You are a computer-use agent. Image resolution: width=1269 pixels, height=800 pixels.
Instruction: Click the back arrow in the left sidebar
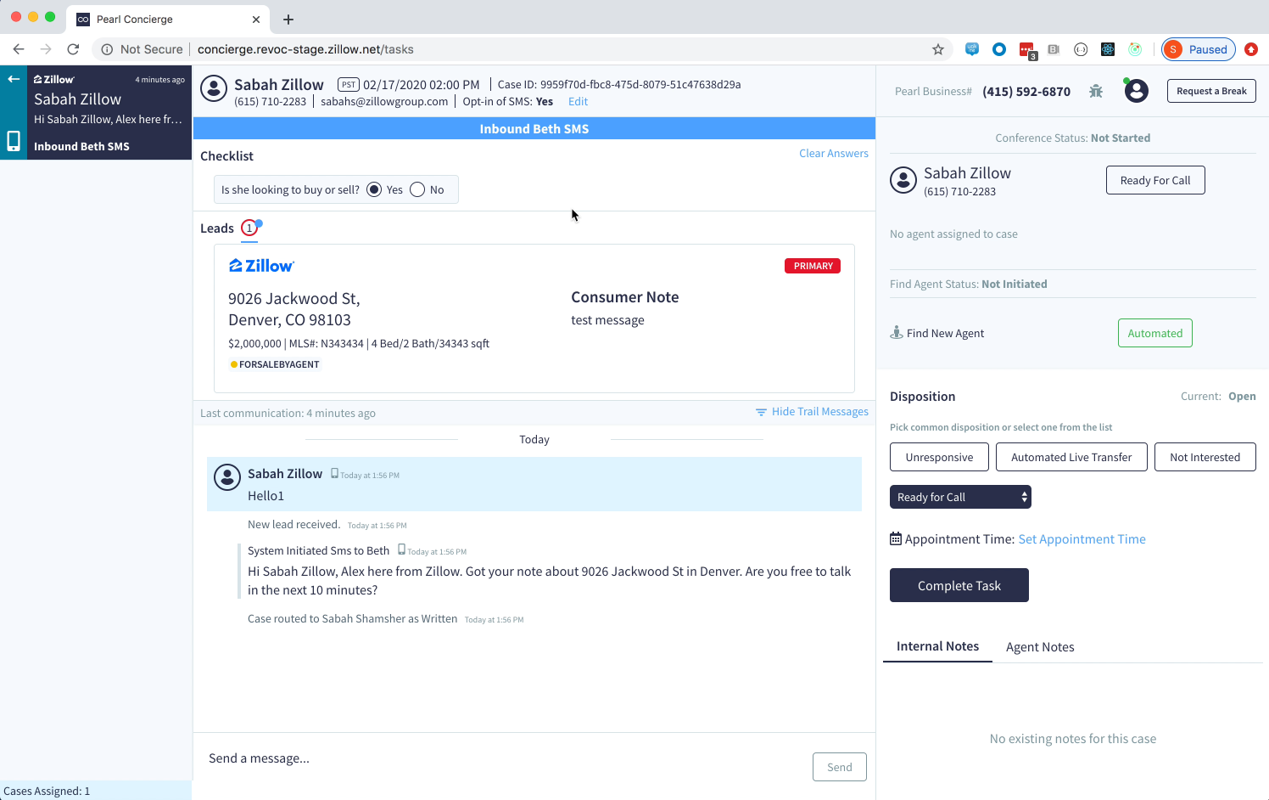coord(14,79)
